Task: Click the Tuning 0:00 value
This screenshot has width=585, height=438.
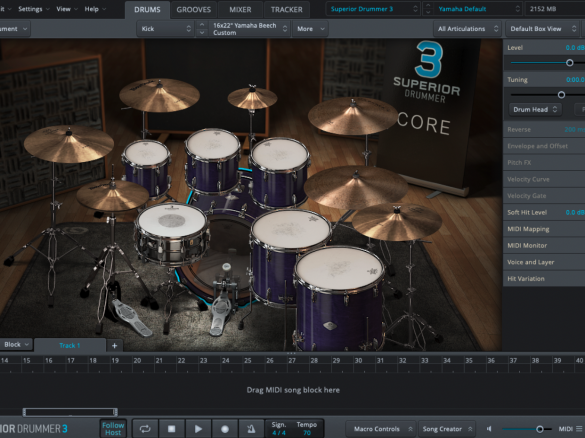Action: 575,79
